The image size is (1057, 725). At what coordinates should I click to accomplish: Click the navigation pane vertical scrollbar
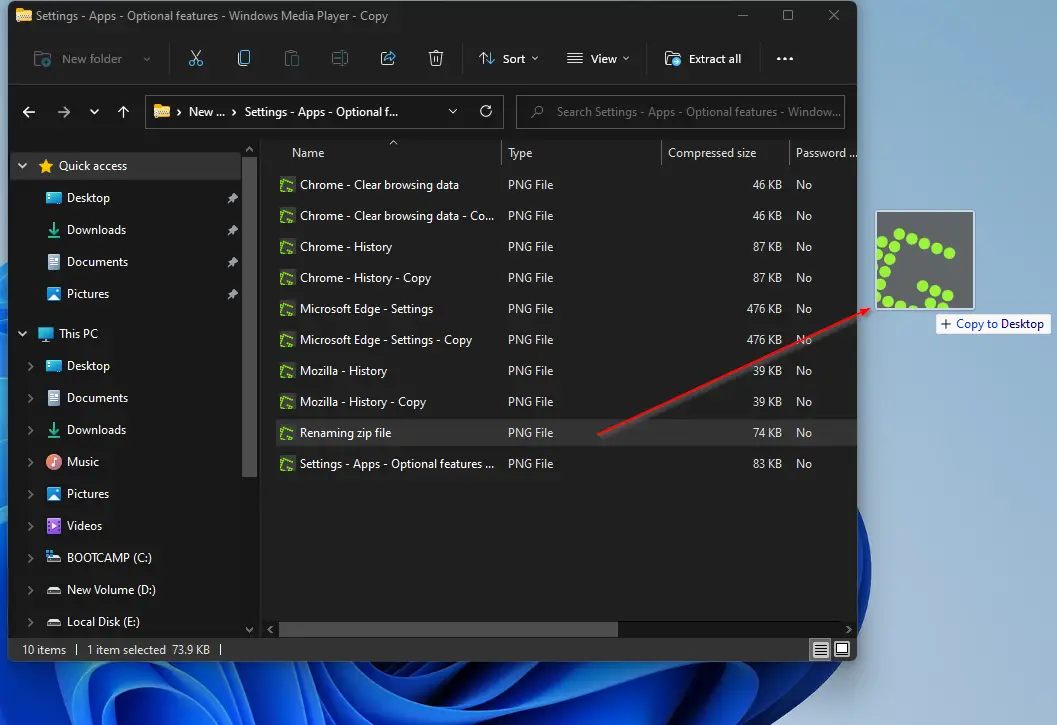[249, 317]
